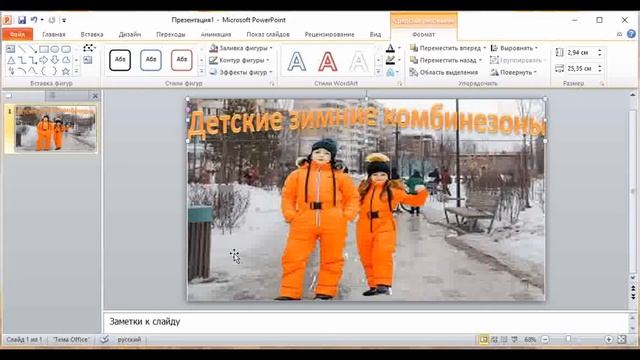Viewport: 640px width, 360px height.
Task: Apply the black outline Абв shape style
Action: click(120, 60)
